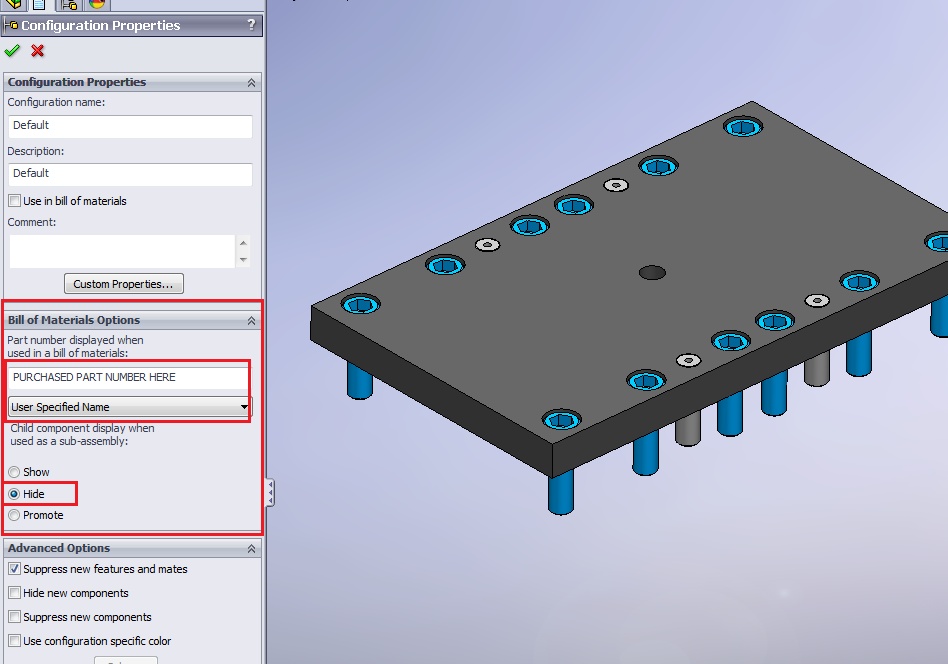Accept changes with the green checkmark

(x=12, y=51)
